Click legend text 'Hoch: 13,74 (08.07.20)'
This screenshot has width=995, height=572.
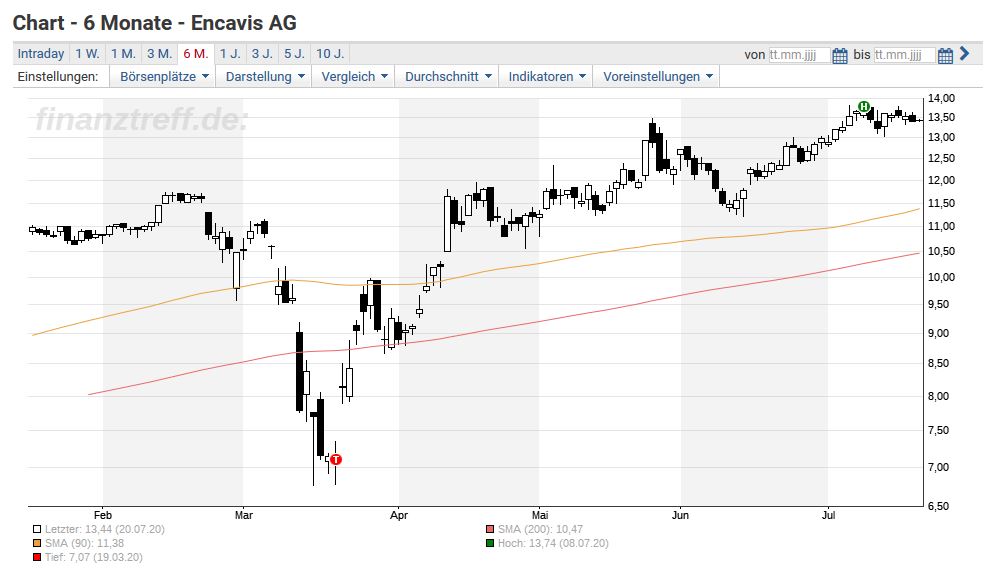point(553,543)
